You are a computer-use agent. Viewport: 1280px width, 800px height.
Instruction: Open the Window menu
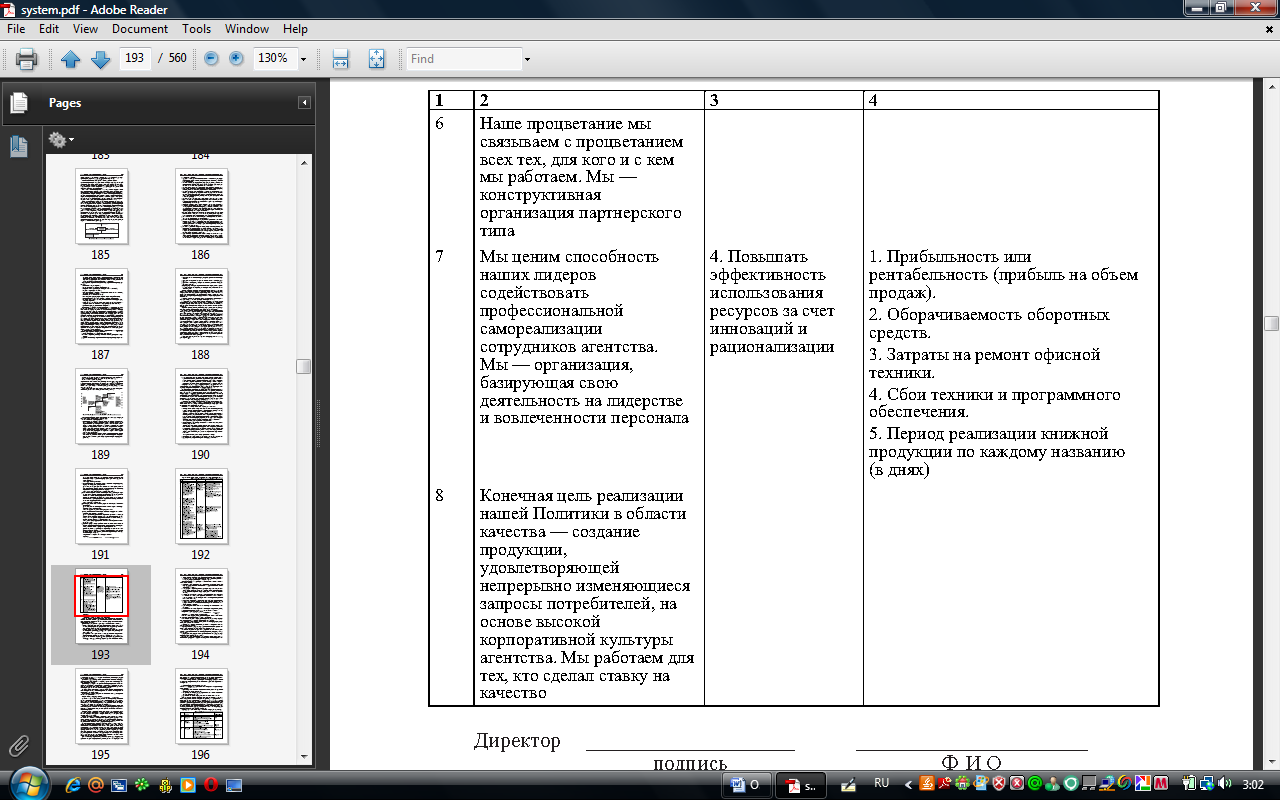coord(247,29)
